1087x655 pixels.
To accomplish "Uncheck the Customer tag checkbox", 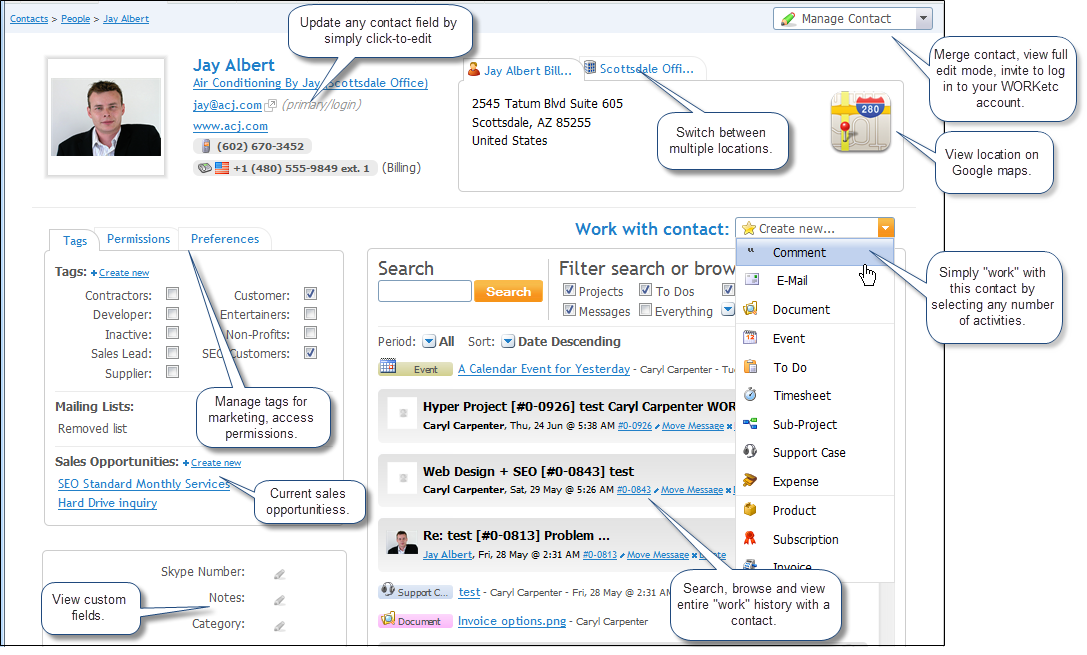I will [310, 295].
